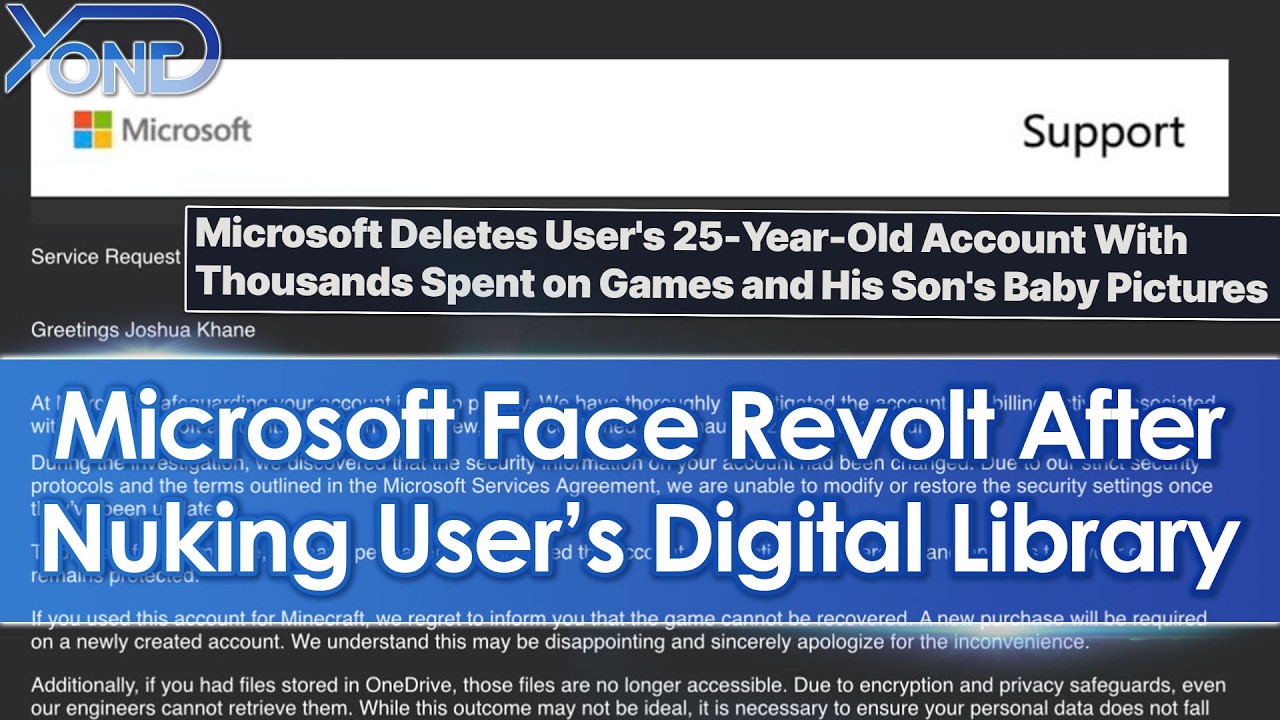Screen dimensions: 1280x720
Task: Click "Service Request" label
Action: [105, 257]
